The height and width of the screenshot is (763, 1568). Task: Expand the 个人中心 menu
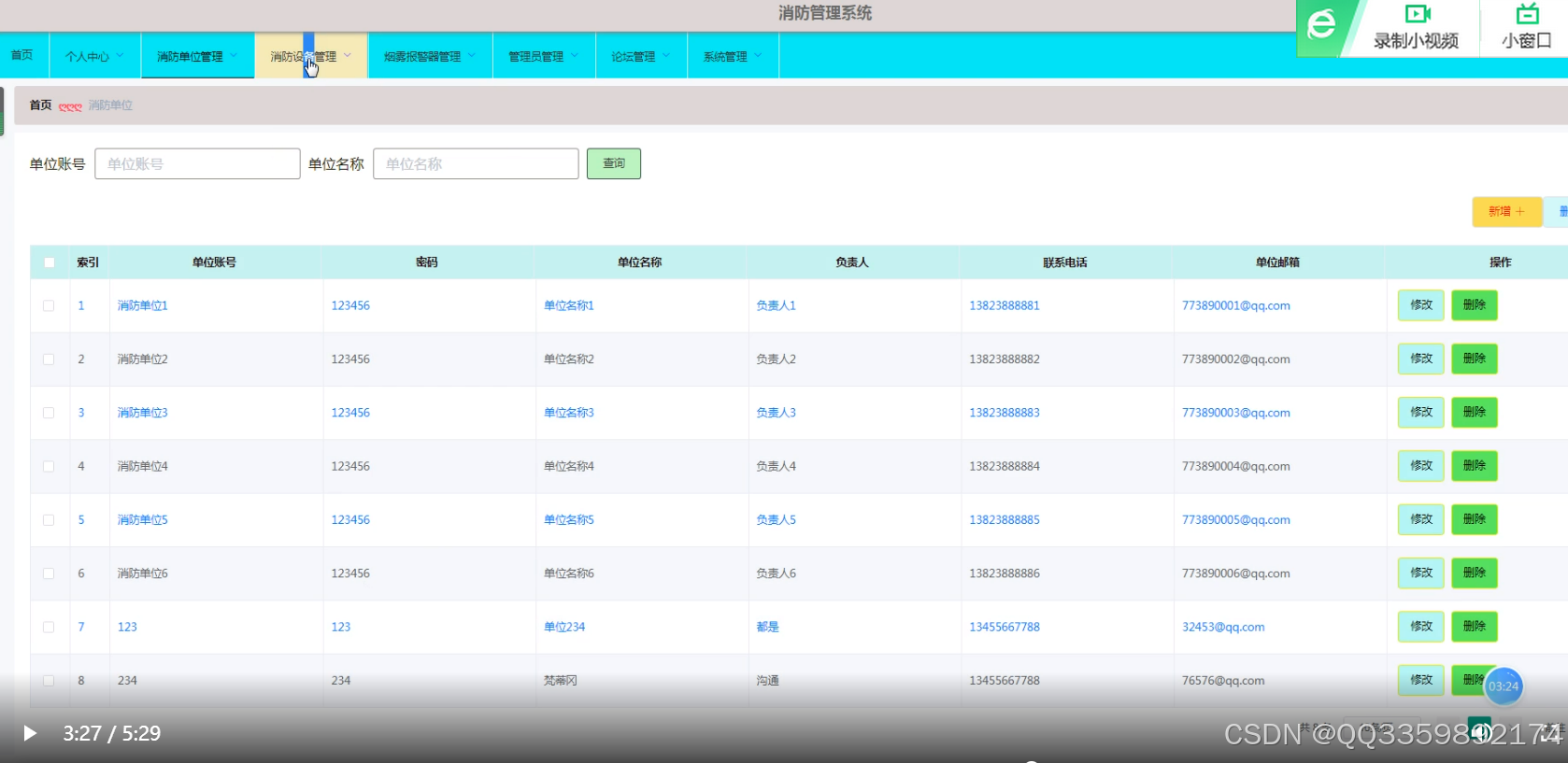(94, 56)
